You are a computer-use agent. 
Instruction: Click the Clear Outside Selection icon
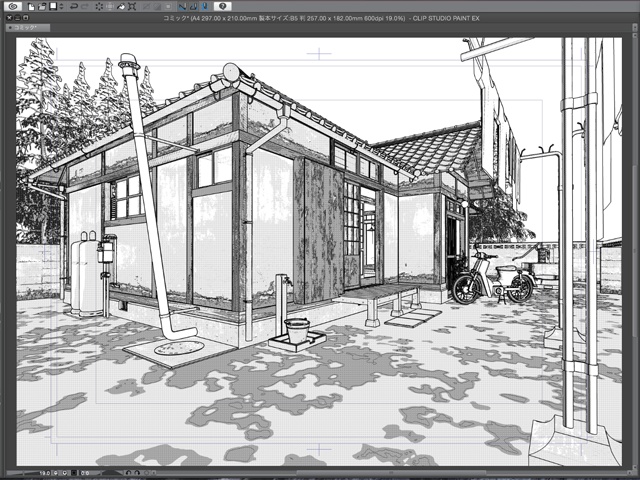(110, 6)
